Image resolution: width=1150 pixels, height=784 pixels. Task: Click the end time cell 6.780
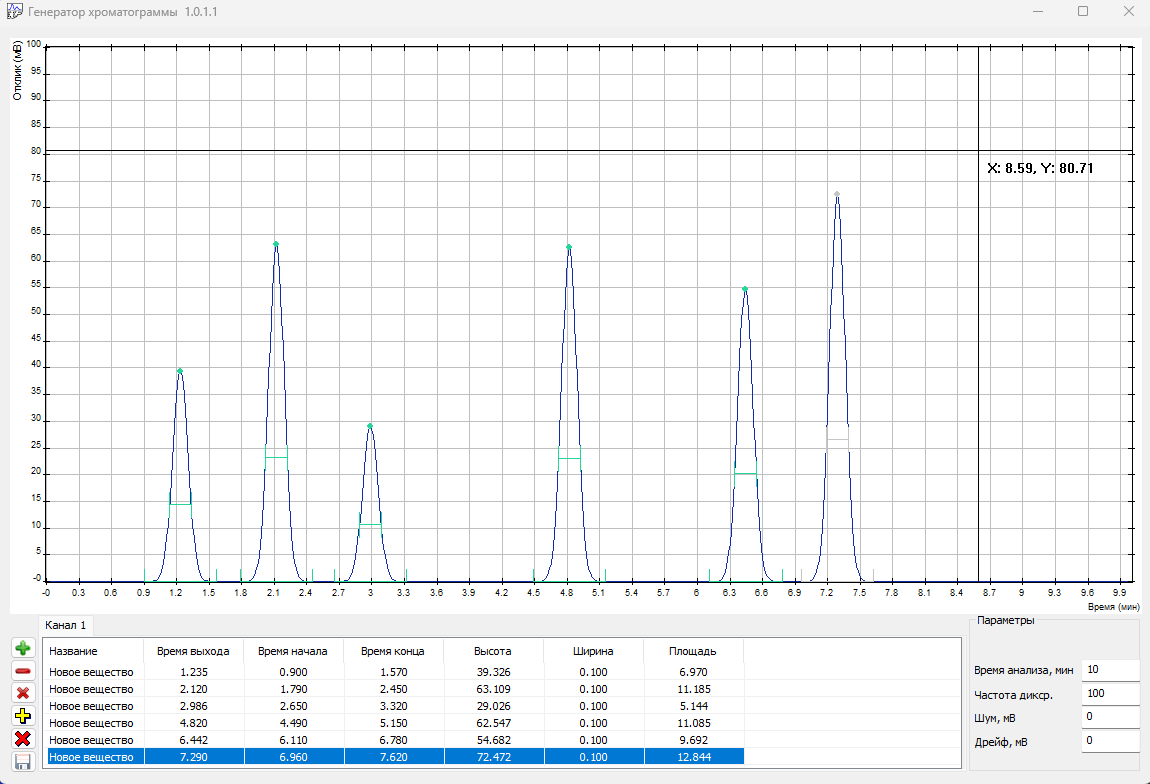click(x=393, y=740)
